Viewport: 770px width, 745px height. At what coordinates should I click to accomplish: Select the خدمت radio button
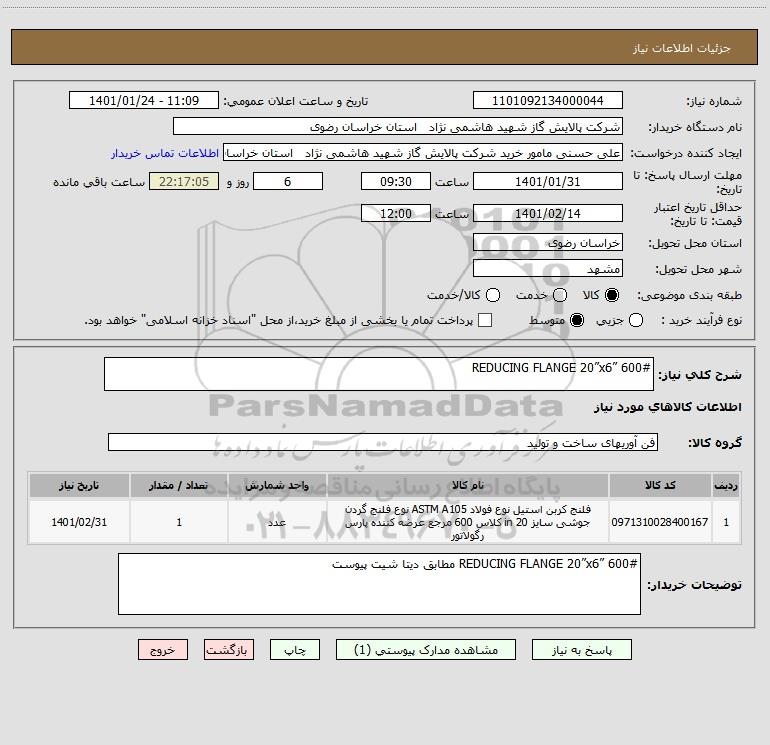click(x=560, y=295)
